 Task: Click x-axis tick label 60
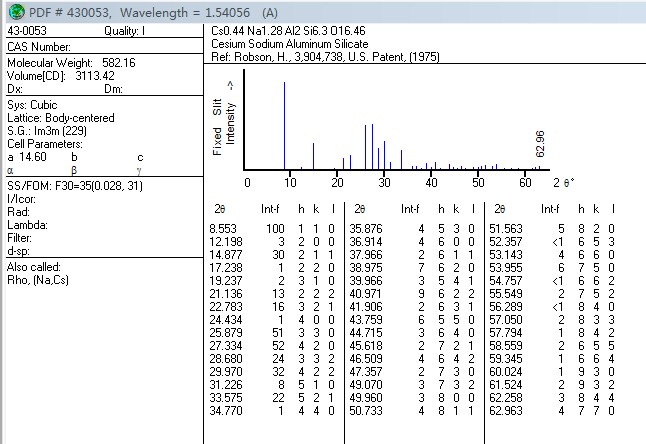coord(525,182)
